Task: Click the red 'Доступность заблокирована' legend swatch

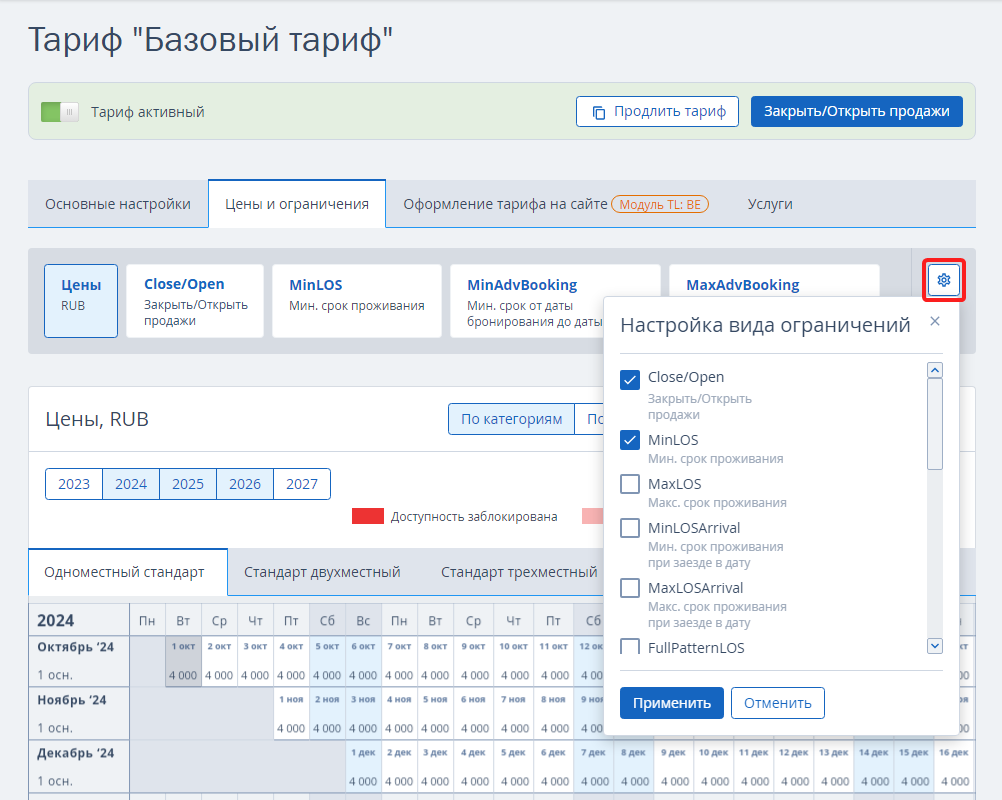Action: pos(368,516)
